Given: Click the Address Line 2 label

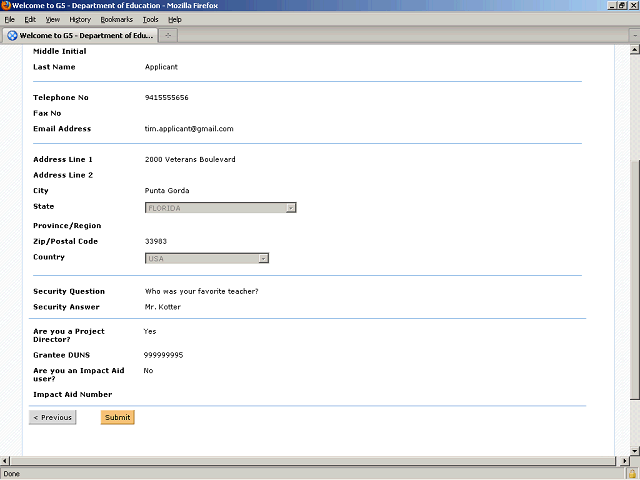Looking at the screenshot, I should 63,175.
